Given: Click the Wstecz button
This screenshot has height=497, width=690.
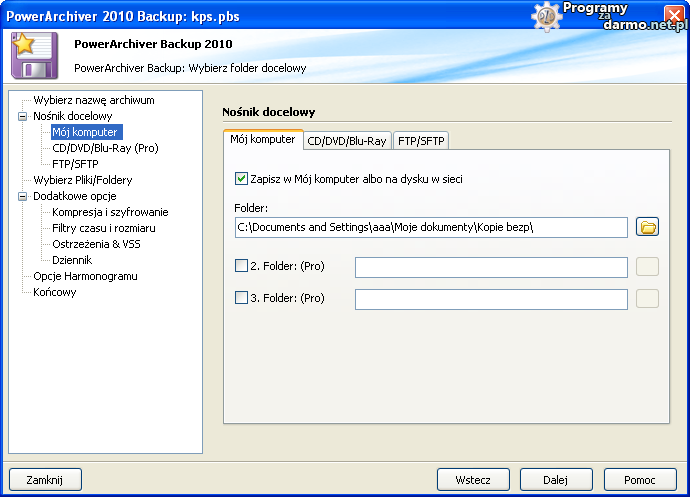Looking at the screenshot, I should [473, 480].
